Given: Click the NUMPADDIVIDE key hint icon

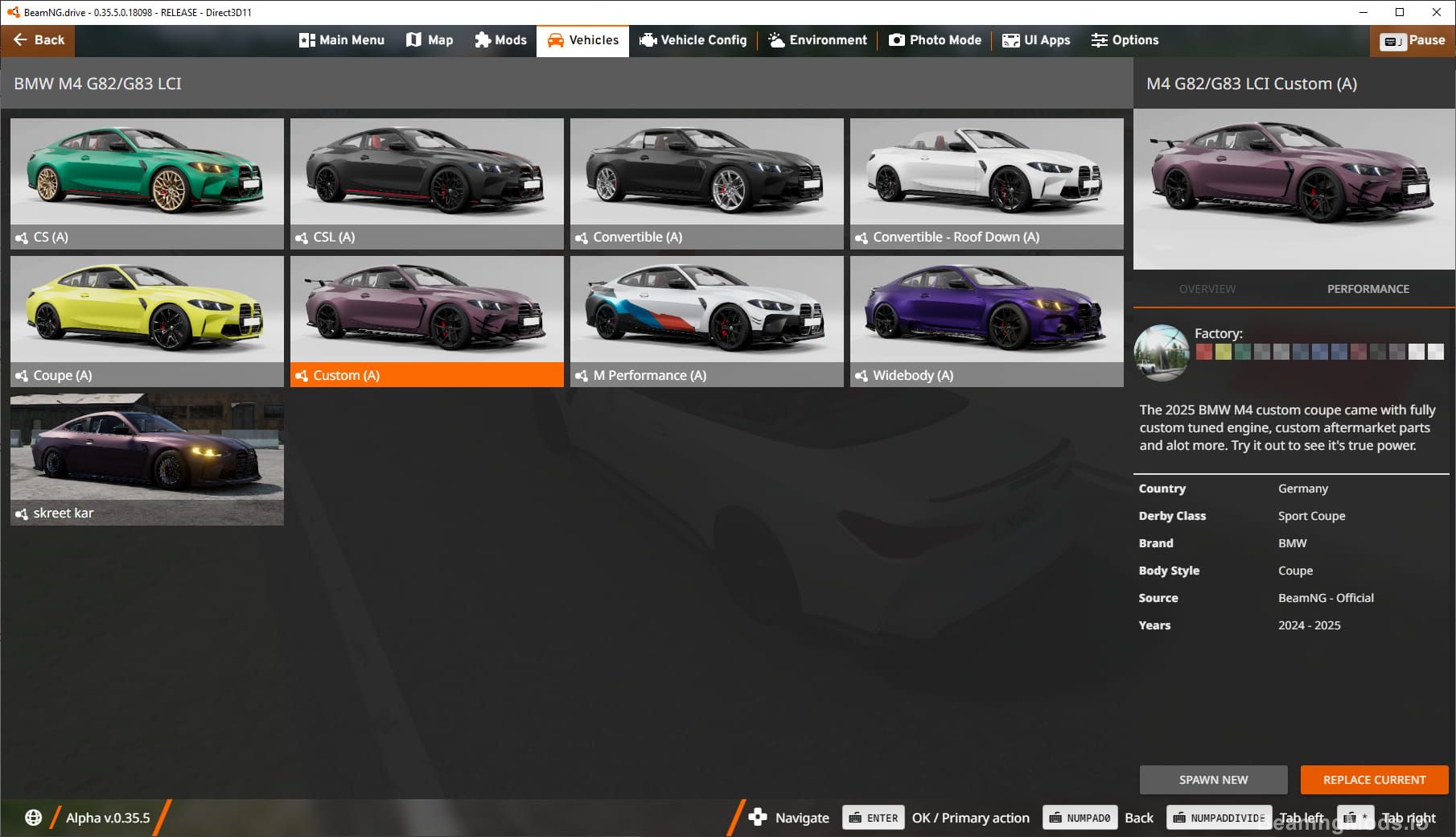Looking at the screenshot, I should pyautogui.click(x=1220, y=818).
